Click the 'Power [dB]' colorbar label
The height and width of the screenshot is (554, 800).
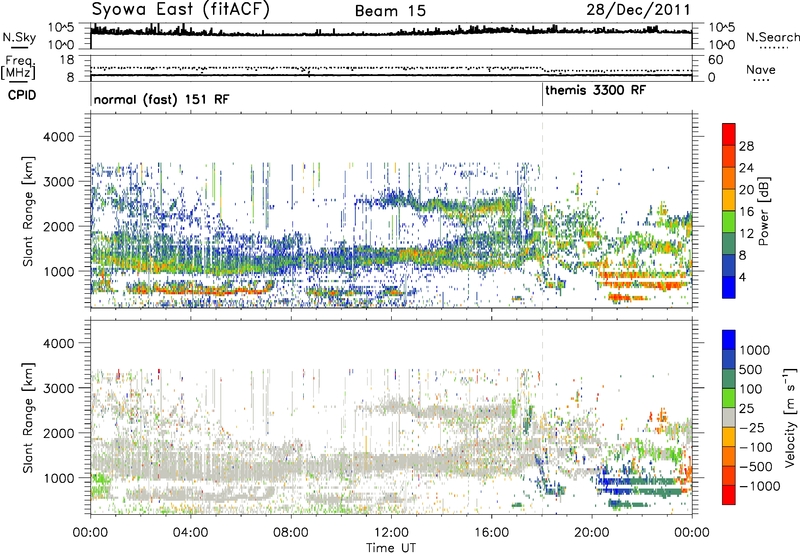[x=763, y=211]
